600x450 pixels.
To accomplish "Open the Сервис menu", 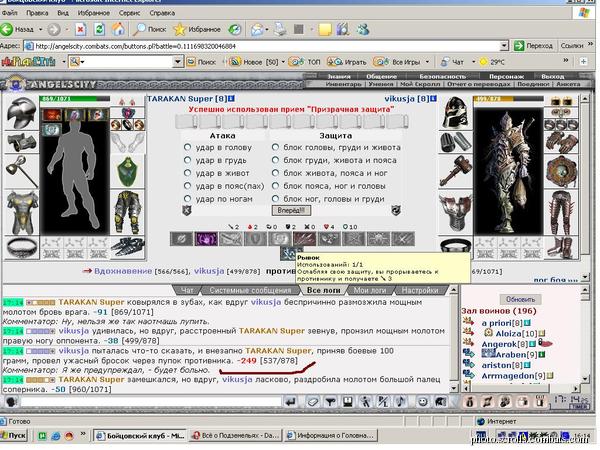I will coord(129,13).
